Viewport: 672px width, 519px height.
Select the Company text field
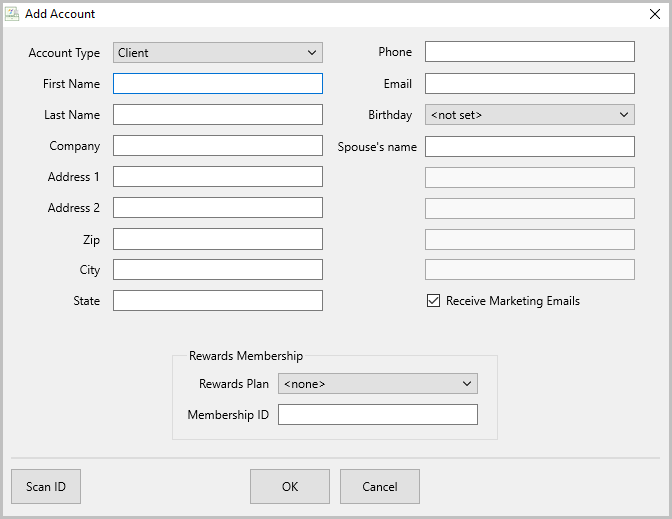[218, 146]
